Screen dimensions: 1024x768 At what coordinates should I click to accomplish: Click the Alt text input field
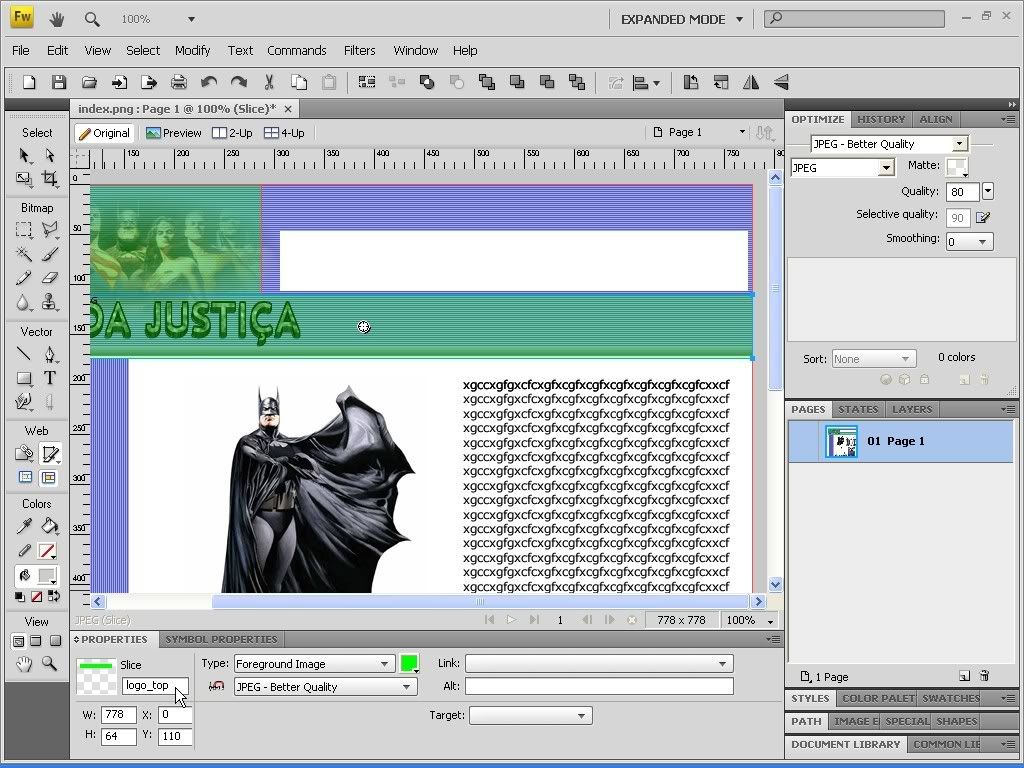tap(599, 686)
